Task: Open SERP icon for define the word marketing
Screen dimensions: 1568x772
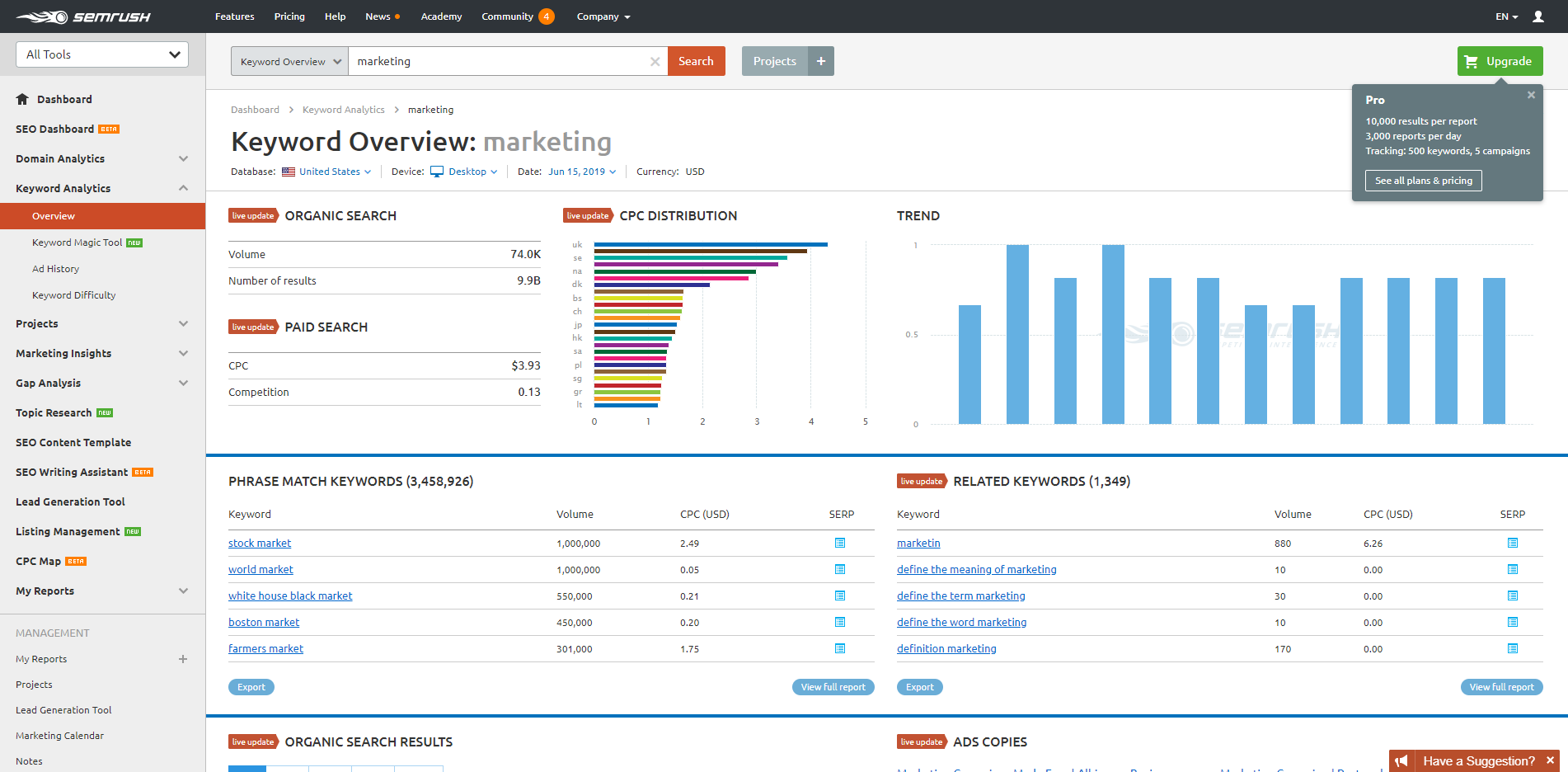Action: [x=1513, y=622]
